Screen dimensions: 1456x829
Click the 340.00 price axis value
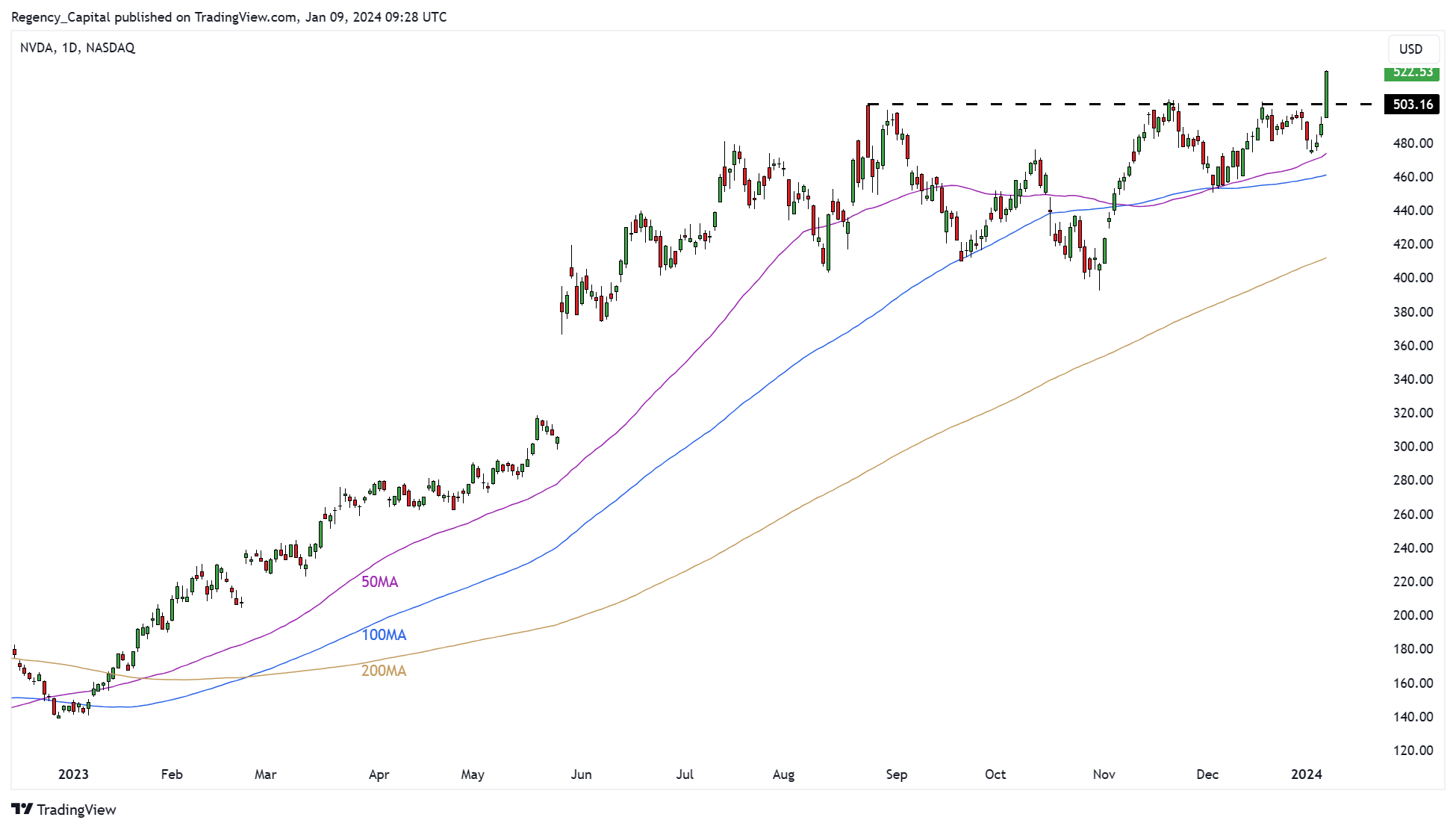tap(1413, 379)
